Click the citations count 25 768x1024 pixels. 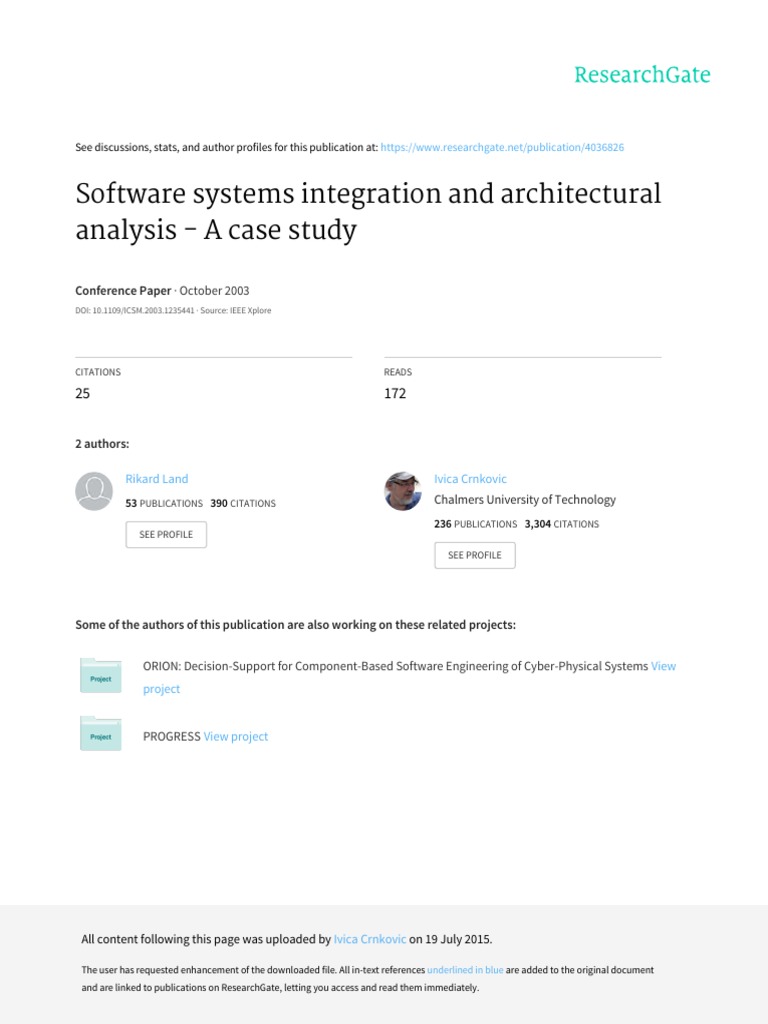click(x=82, y=393)
